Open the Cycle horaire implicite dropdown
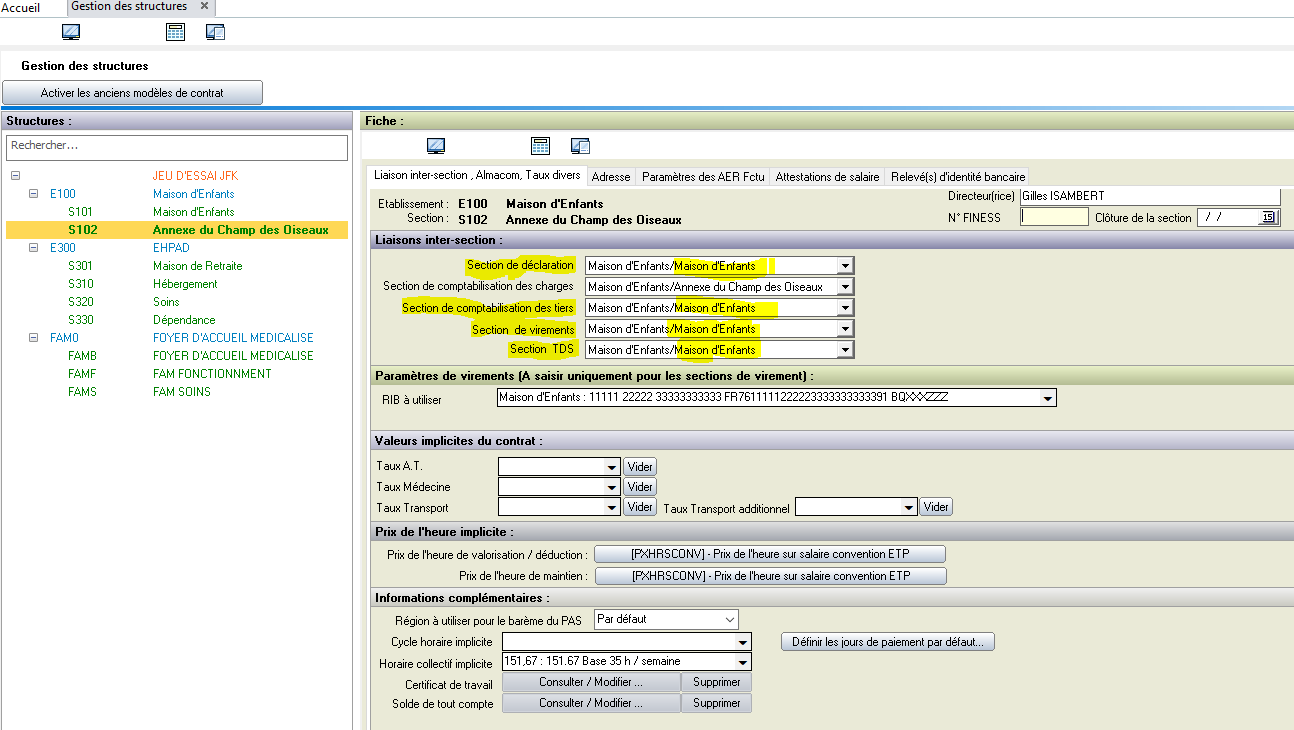Image resolution: width=1294 pixels, height=730 pixels. 743,642
